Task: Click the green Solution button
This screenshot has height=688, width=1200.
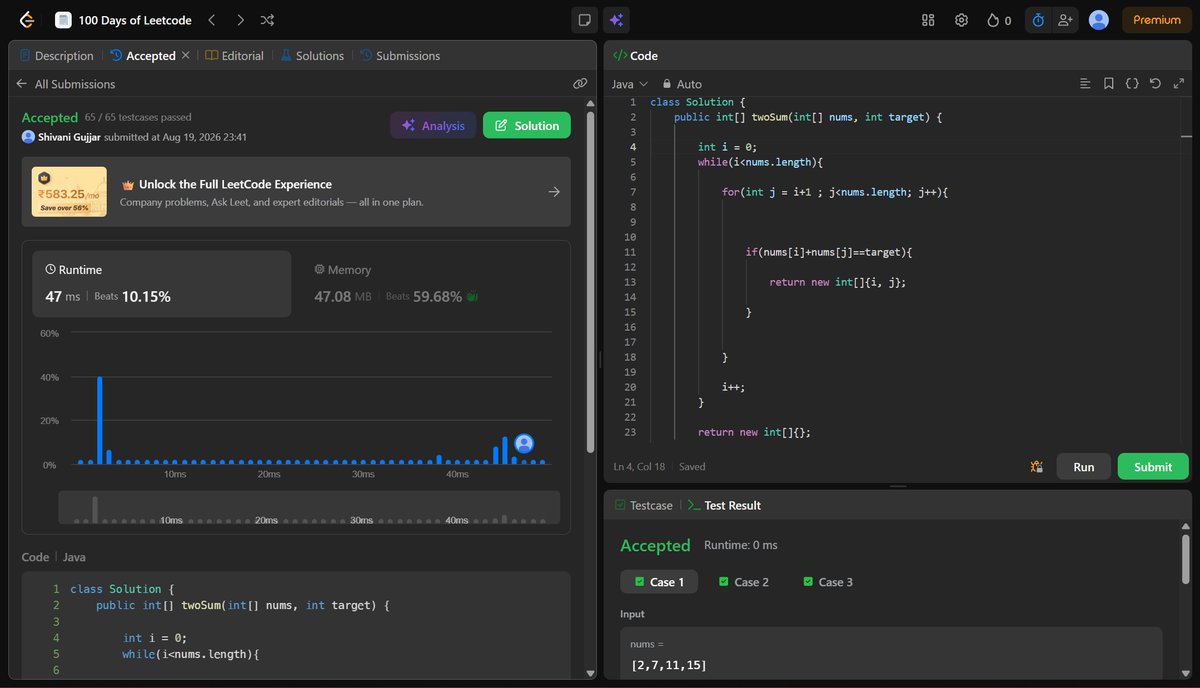Action: point(527,125)
